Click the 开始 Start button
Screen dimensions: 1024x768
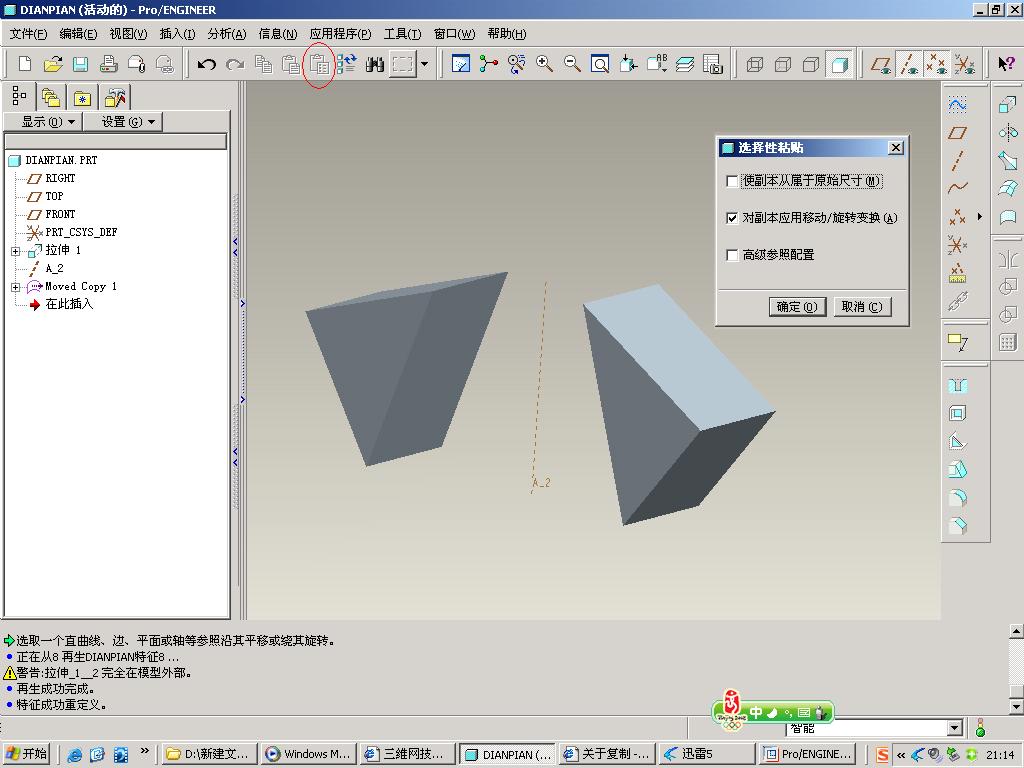27,754
